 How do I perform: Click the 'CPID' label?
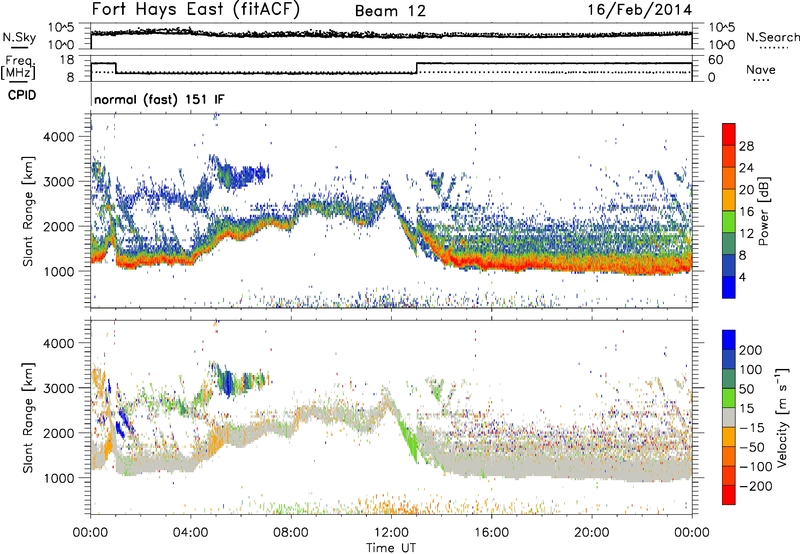tap(22, 95)
